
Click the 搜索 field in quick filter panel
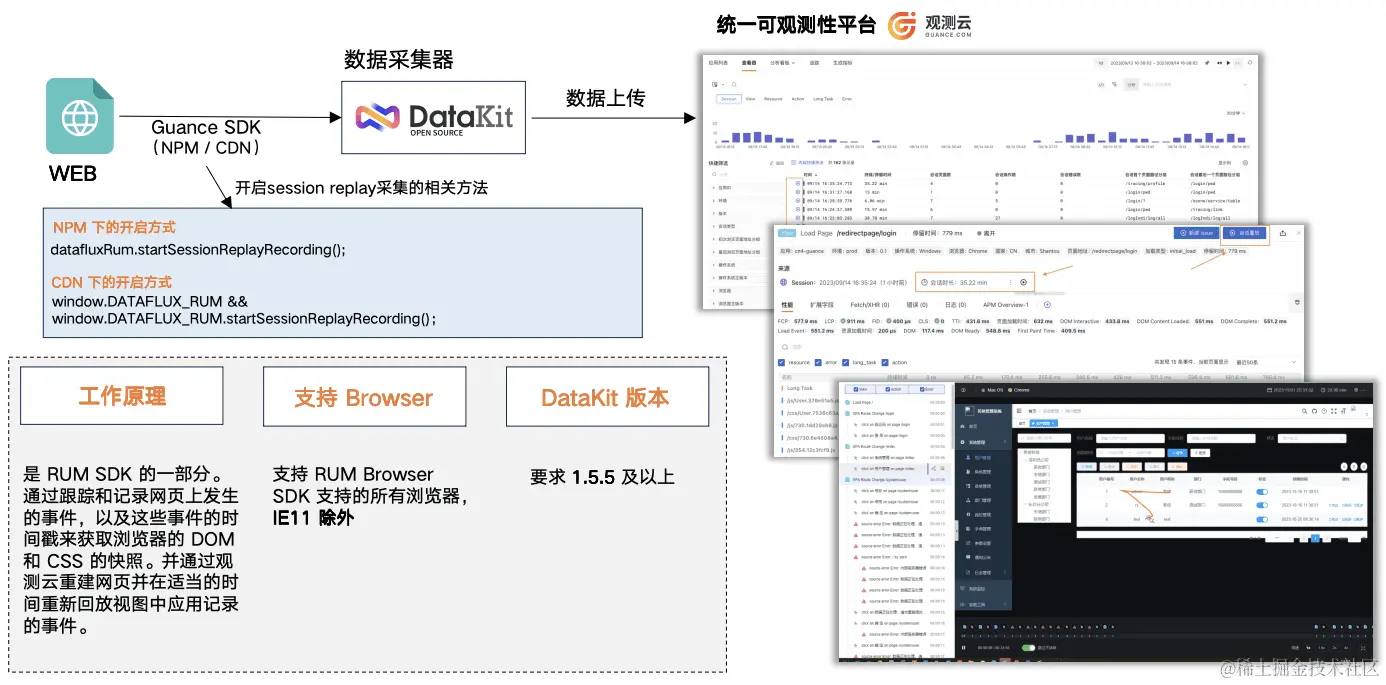click(745, 174)
